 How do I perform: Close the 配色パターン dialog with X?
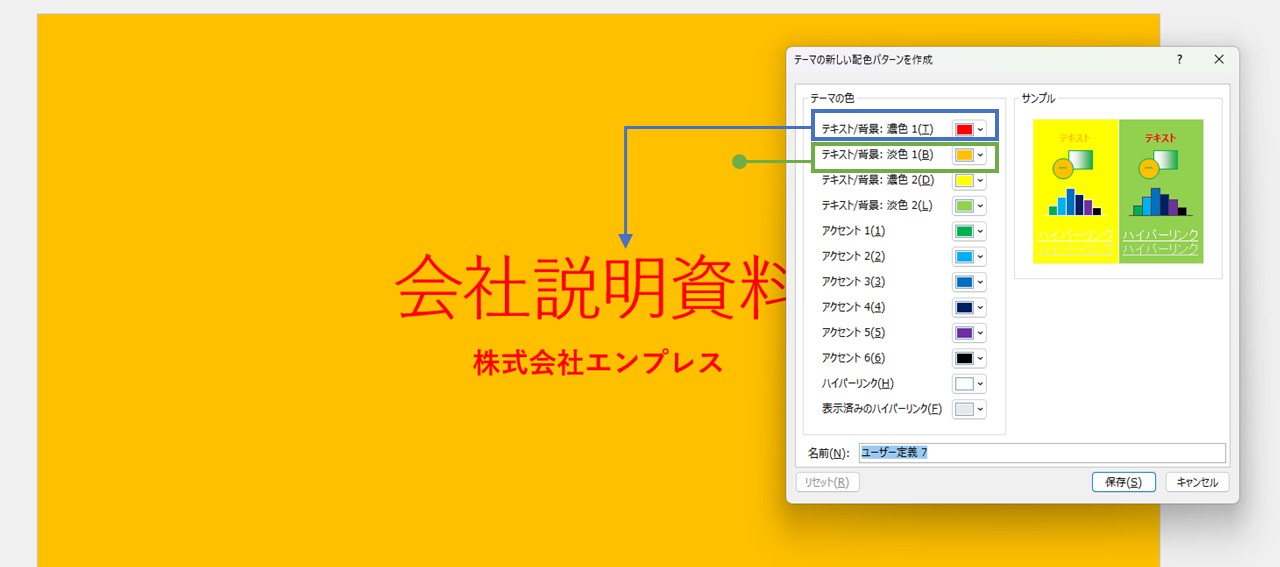click(x=1218, y=60)
